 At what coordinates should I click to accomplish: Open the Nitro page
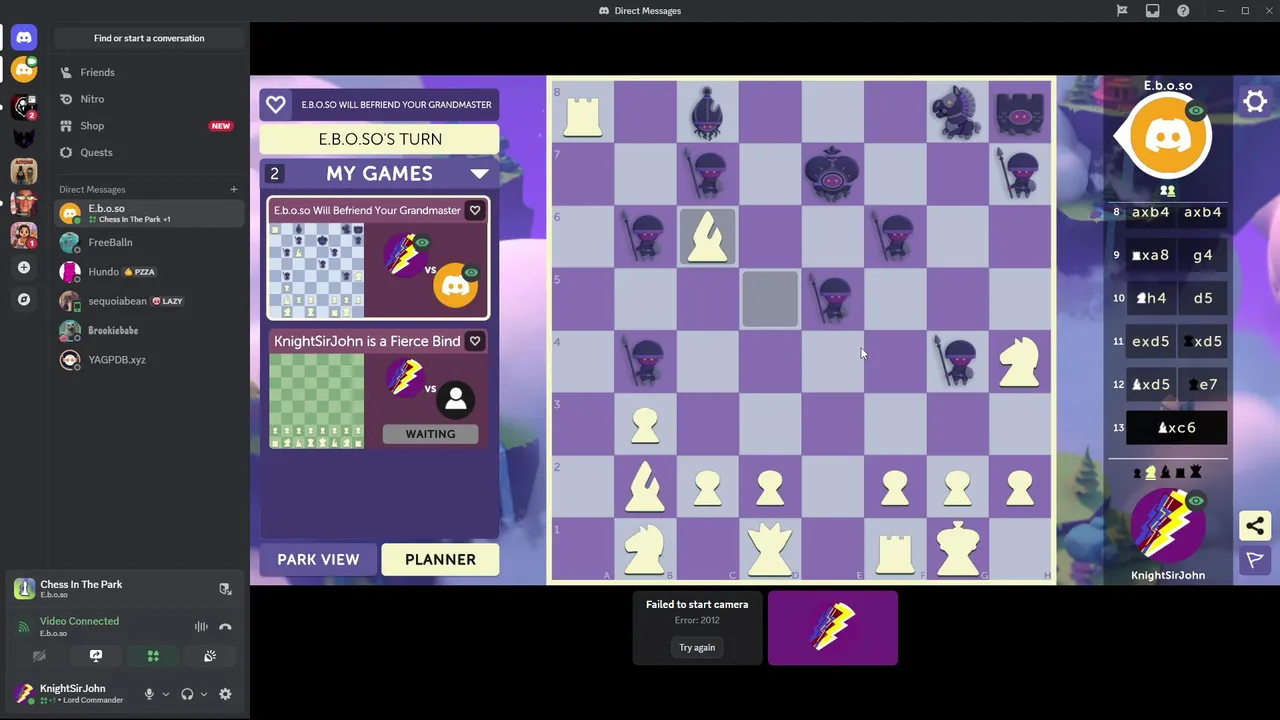[149, 99]
